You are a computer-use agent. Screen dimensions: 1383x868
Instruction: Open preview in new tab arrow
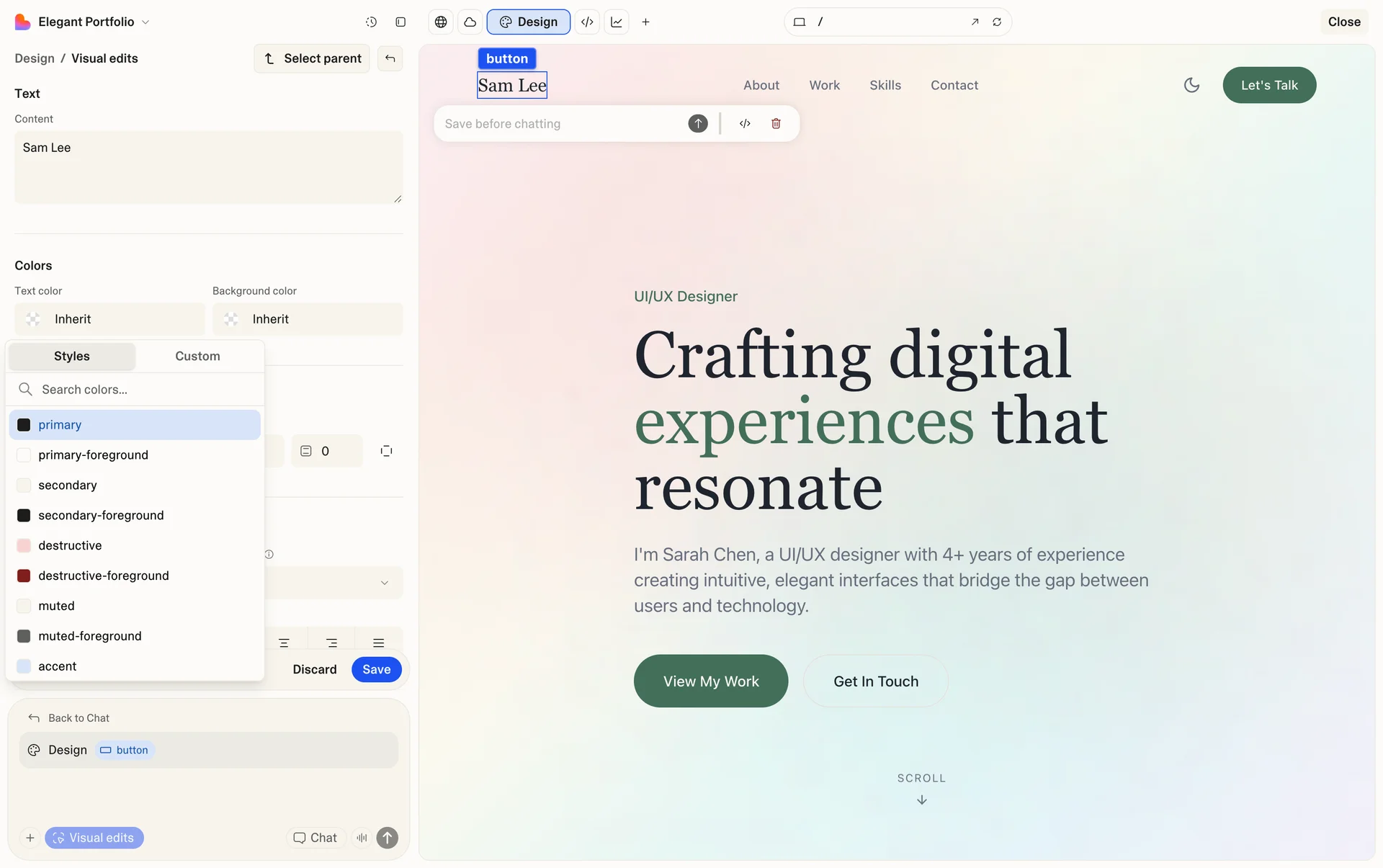click(975, 22)
